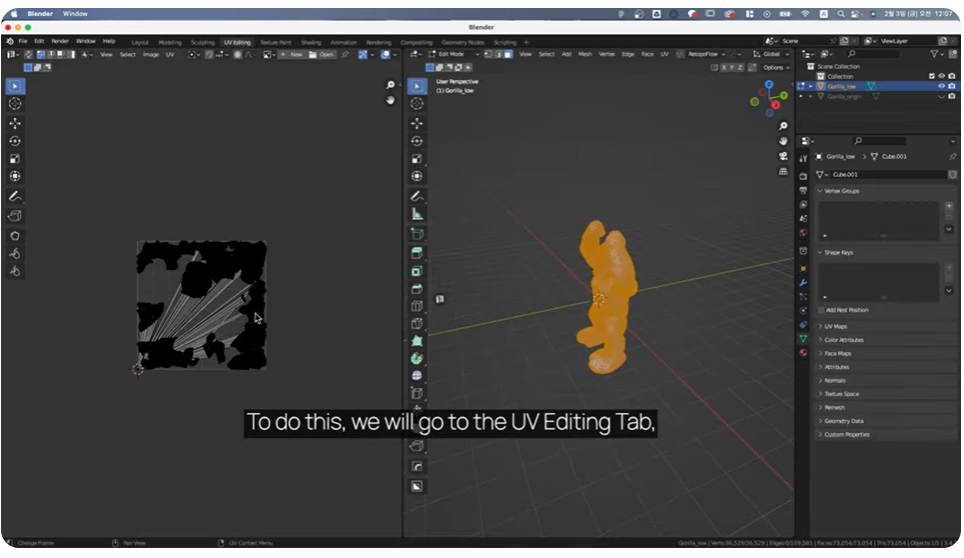964x558 pixels.
Task: Select the Scale tool in 3D viewport
Action: click(417, 159)
